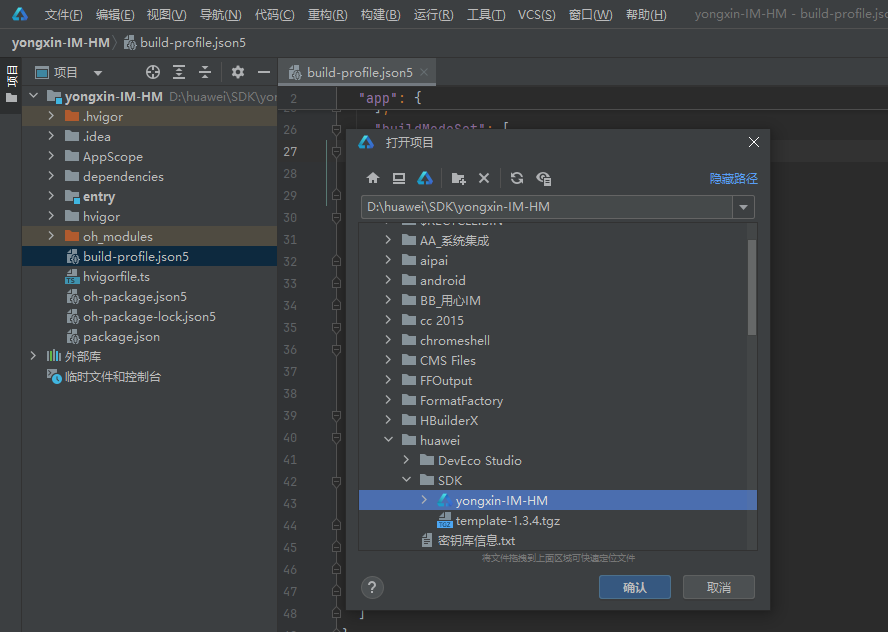Create a new folder in the dialog
Viewport: 888px width, 632px height.
[458, 178]
